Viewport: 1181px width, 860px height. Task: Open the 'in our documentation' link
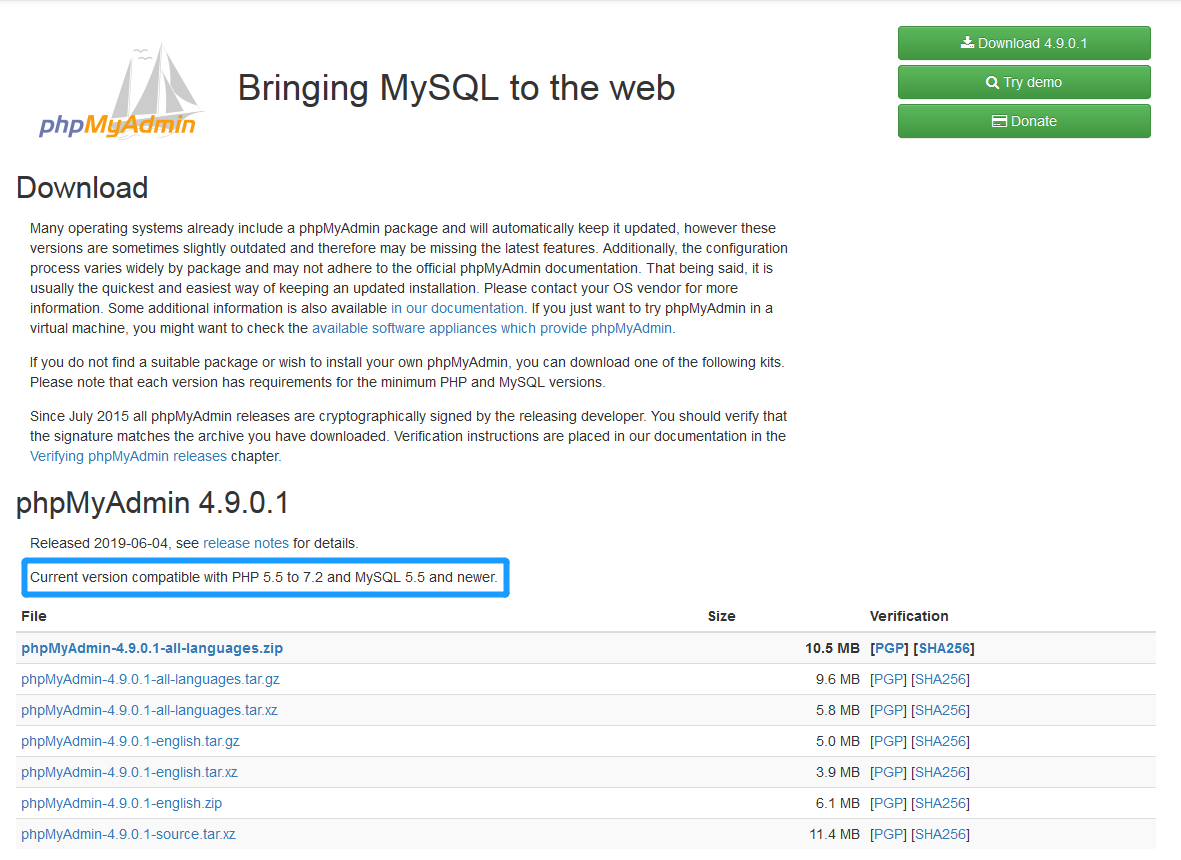coord(457,308)
